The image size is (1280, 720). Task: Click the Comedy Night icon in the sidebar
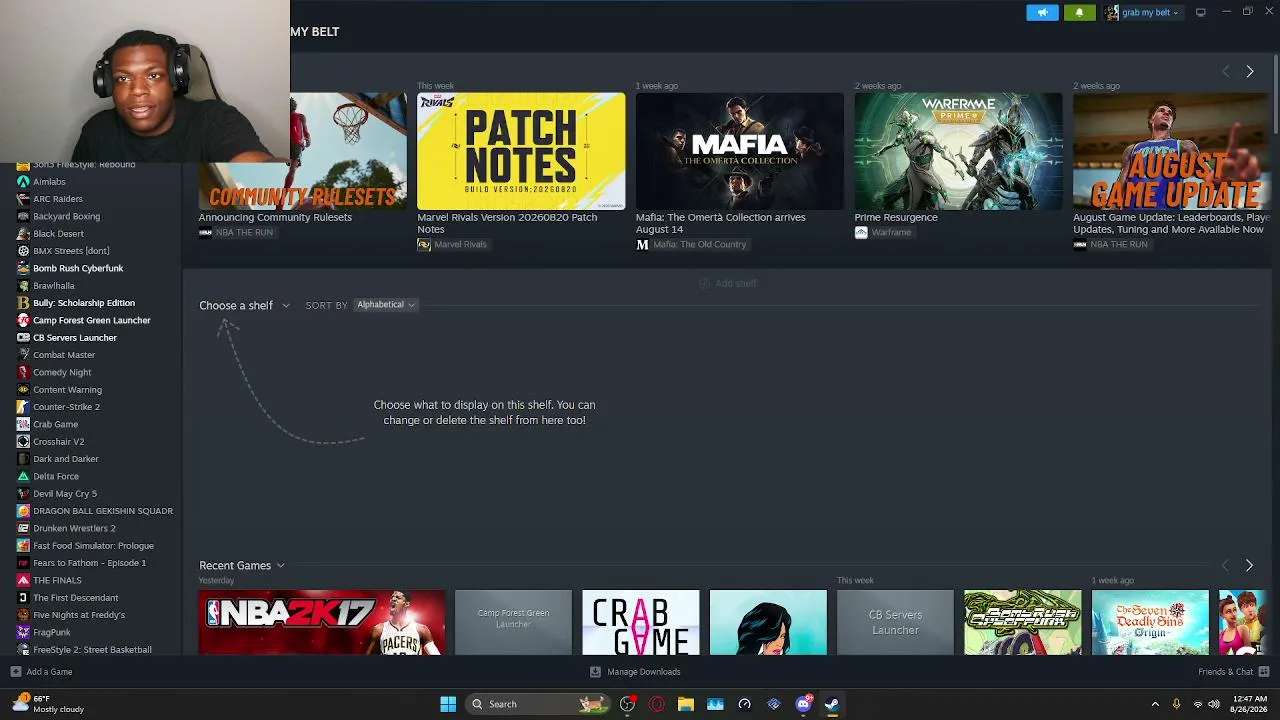[23, 372]
